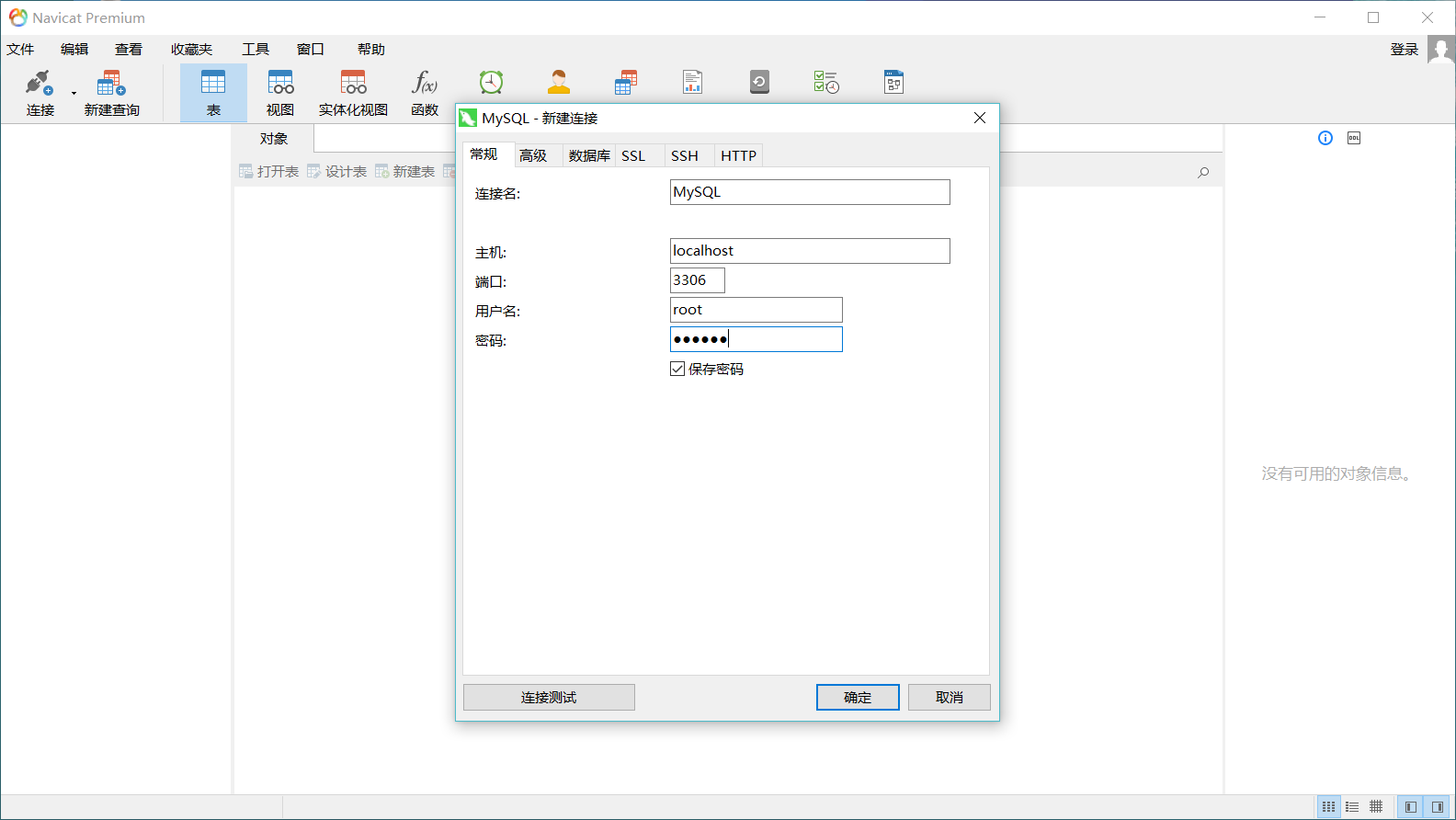Image resolution: width=1456 pixels, height=820 pixels.
Task: Switch to the HTTP tab
Action: (738, 155)
